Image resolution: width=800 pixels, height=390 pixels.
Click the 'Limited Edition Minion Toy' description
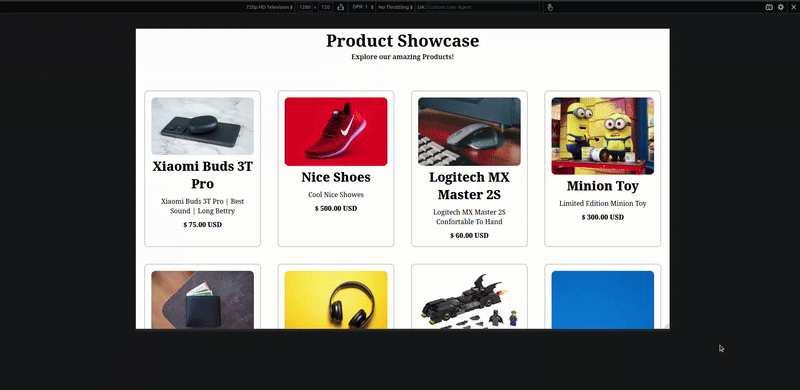coord(603,204)
